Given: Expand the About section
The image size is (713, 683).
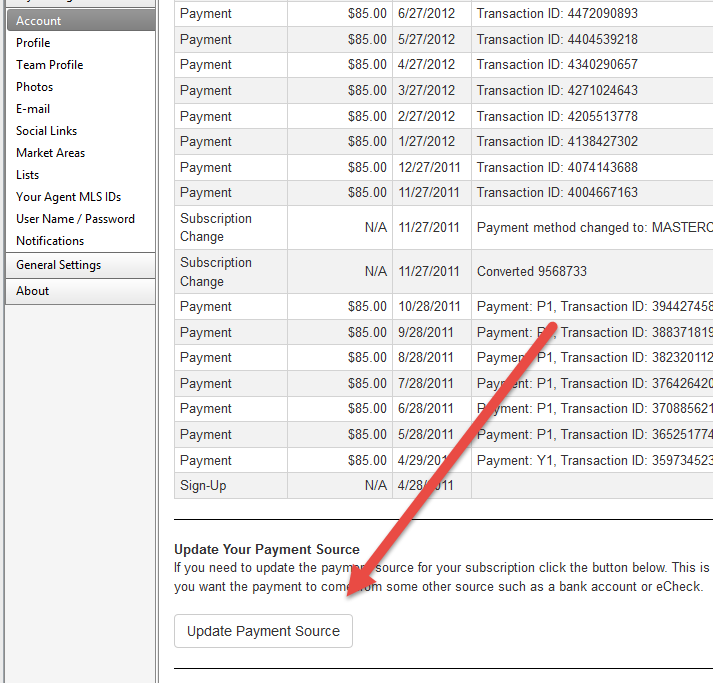Looking at the screenshot, I should (80, 291).
